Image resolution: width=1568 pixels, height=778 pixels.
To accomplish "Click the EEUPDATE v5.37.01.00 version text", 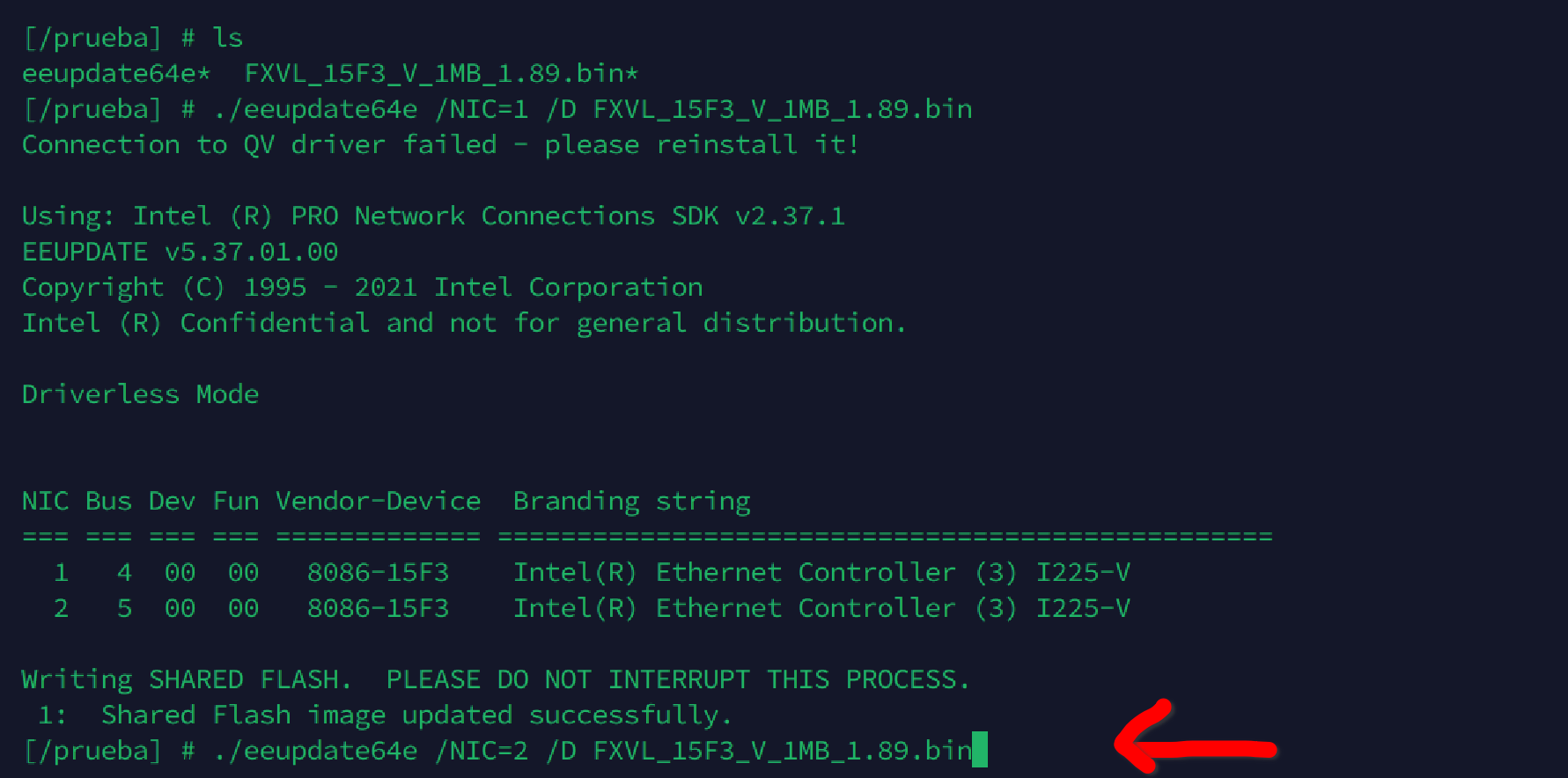I will [180, 253].
